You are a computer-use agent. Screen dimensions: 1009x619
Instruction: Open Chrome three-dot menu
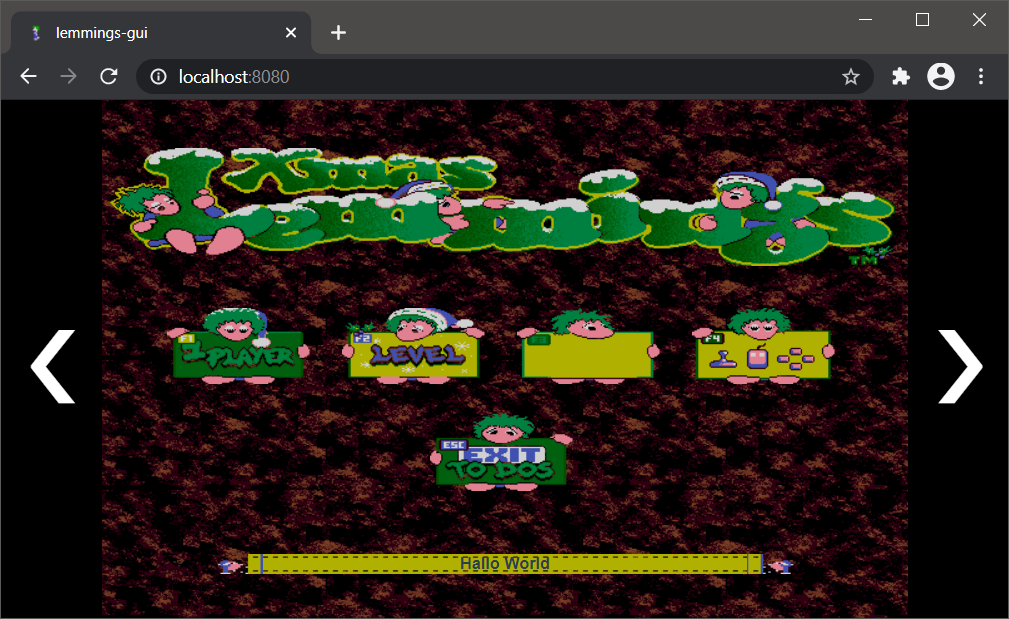[981, 77]
